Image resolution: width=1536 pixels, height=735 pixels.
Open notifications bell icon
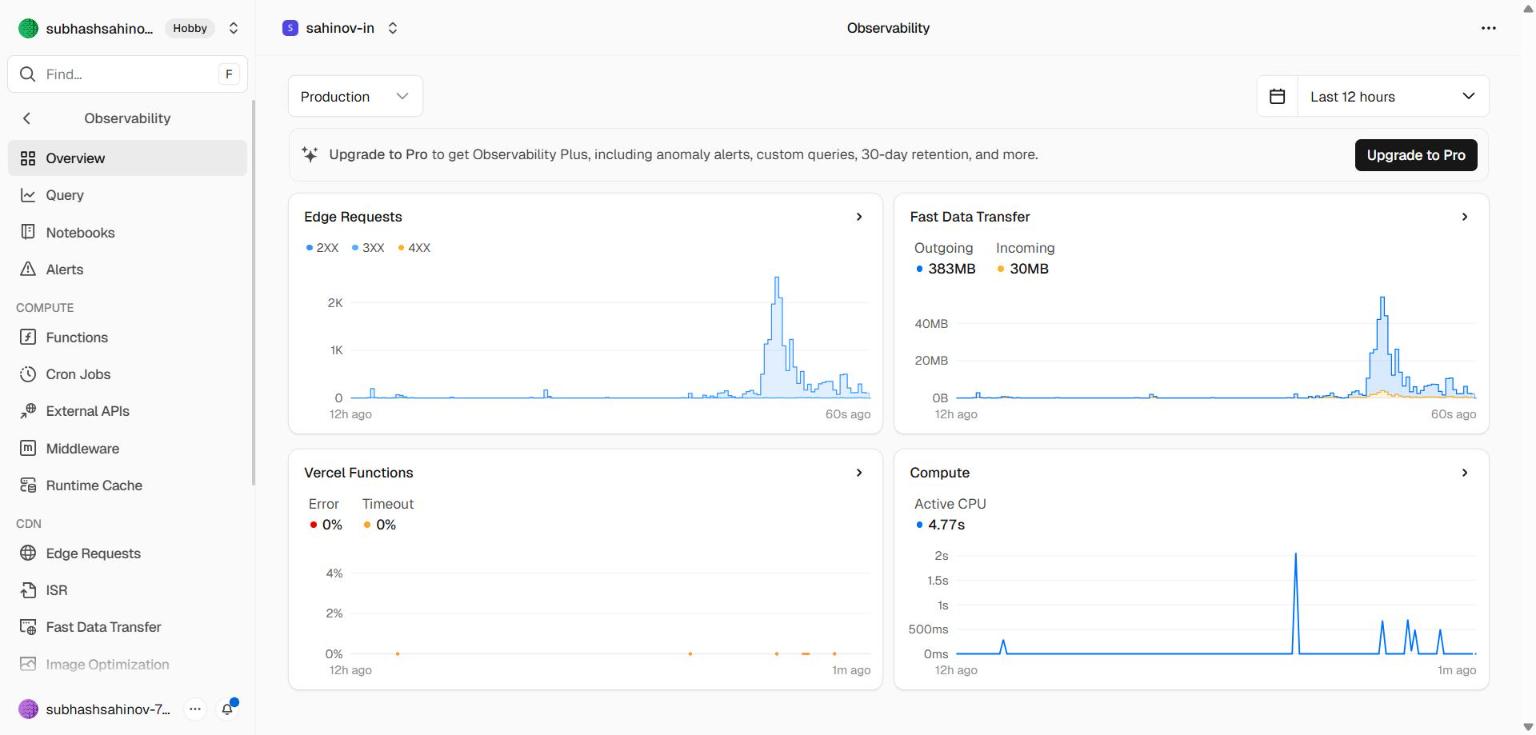coord(228,708)
